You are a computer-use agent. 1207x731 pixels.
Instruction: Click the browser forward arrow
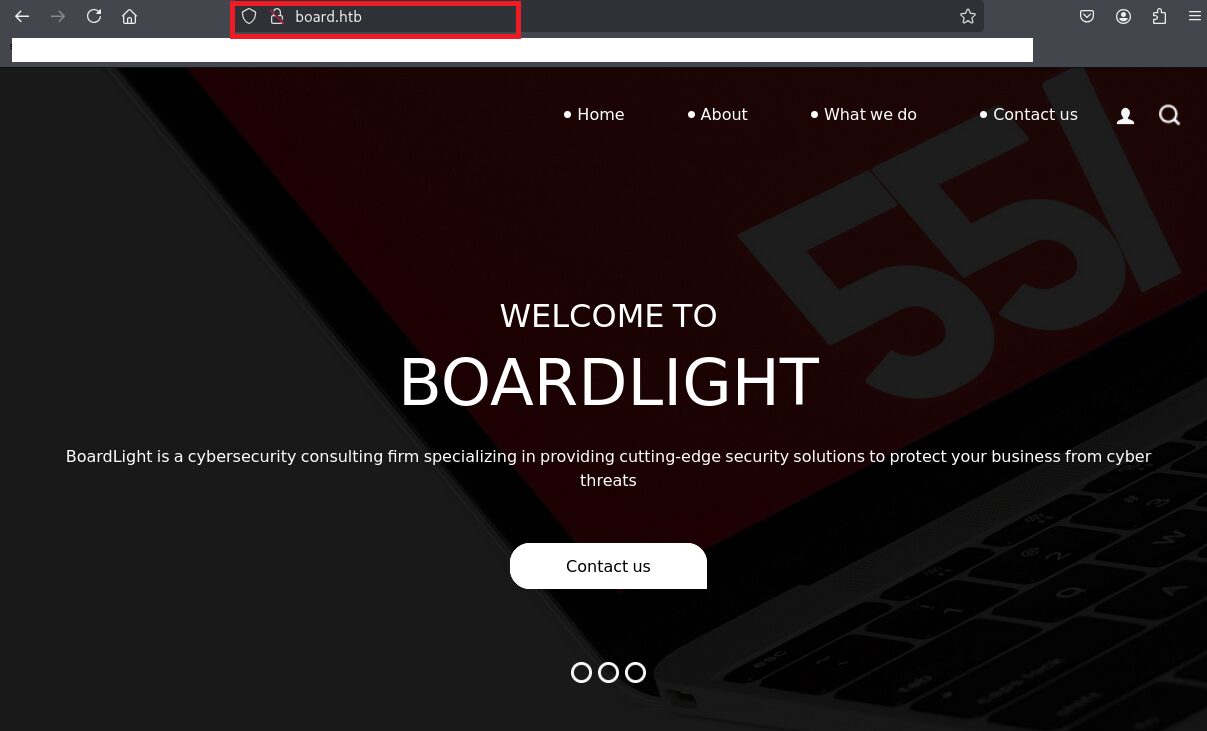58,16
